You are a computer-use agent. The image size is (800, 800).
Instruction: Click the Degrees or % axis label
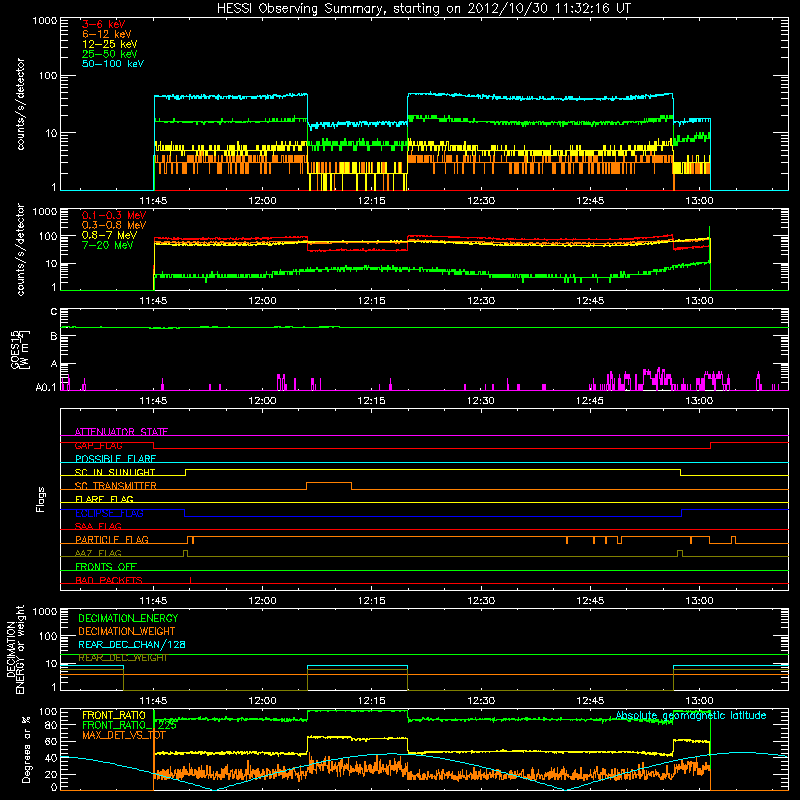pyautogui.click(x=26, y=749)
